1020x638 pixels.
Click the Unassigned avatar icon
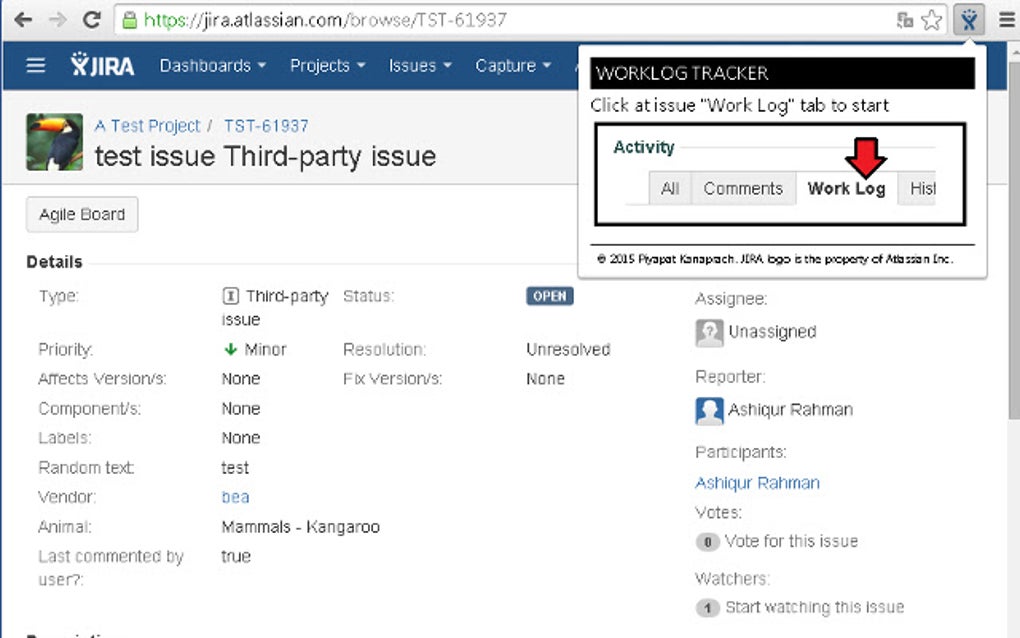[709, 333]
